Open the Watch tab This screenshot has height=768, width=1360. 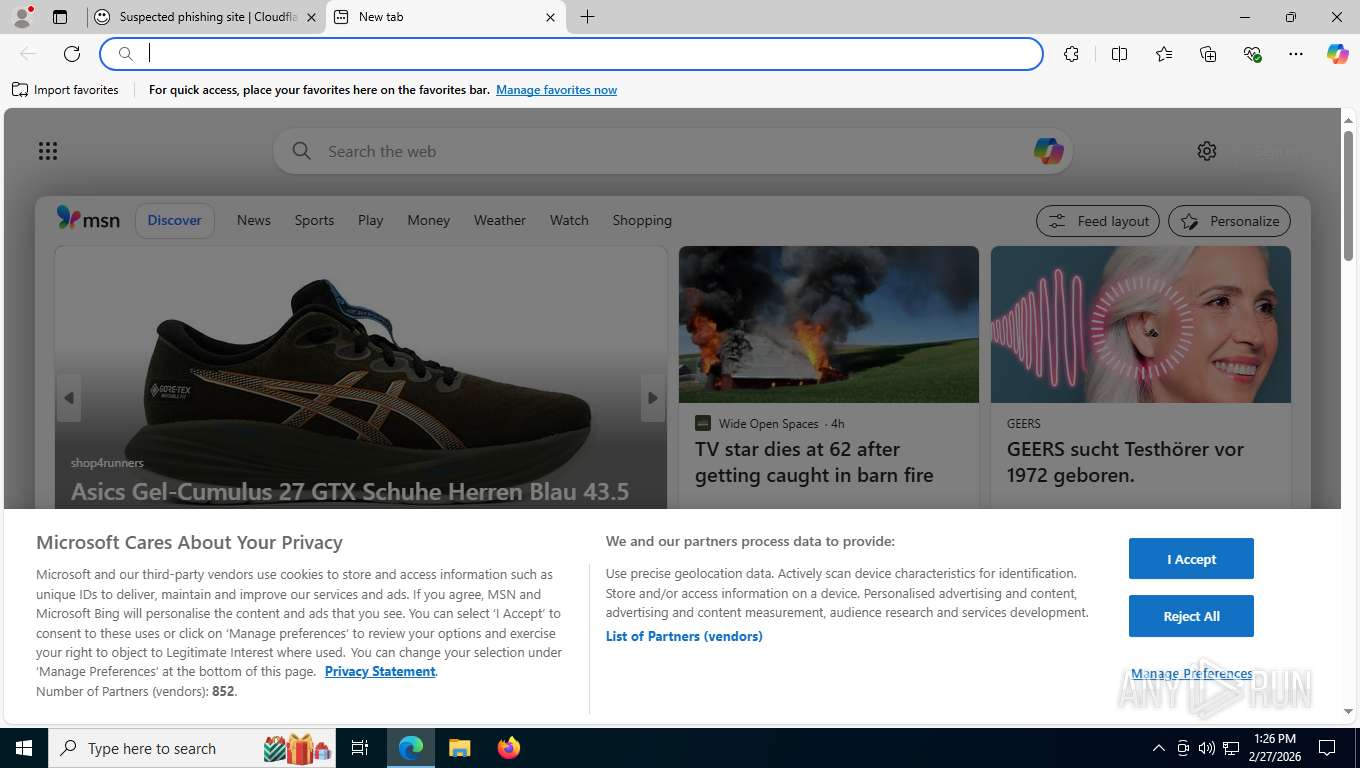click(569, 220)
